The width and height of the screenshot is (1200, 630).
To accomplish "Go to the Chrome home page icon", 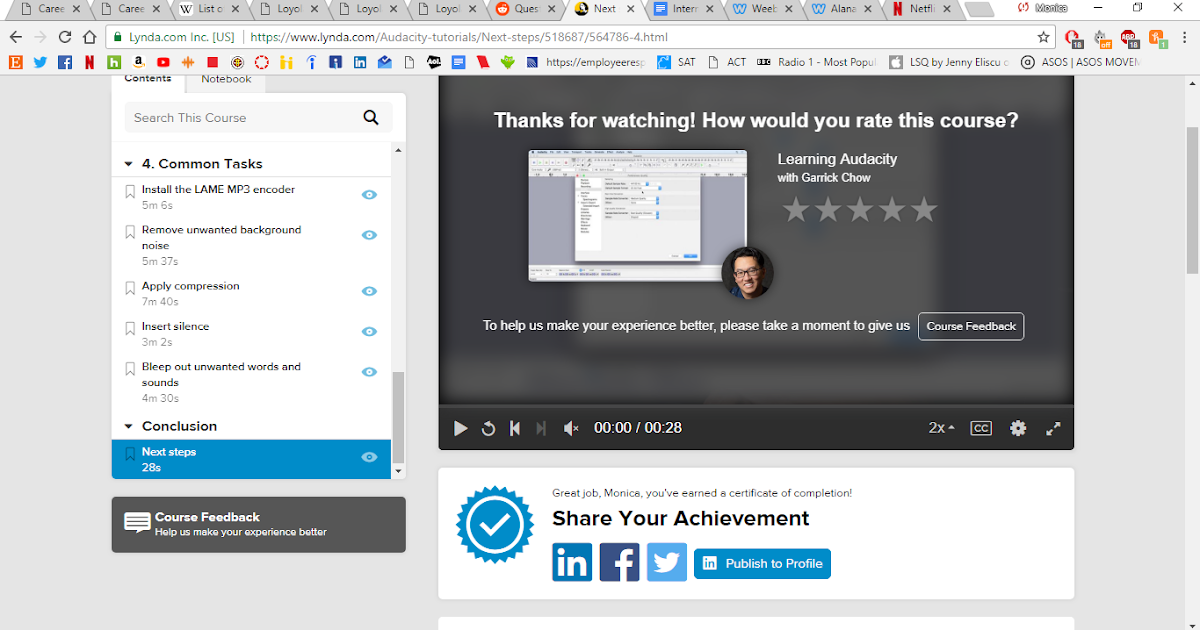I will pyautogui.click(x=91, y=37).
